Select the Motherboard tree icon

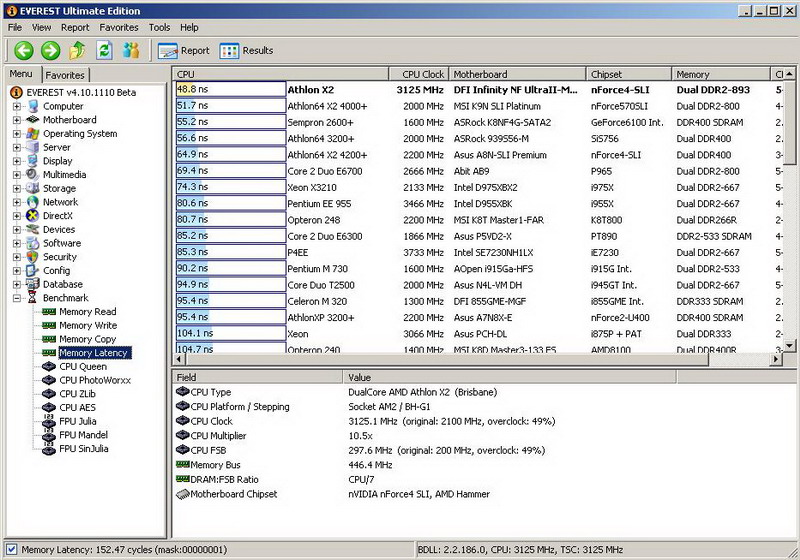click(33, 119)
